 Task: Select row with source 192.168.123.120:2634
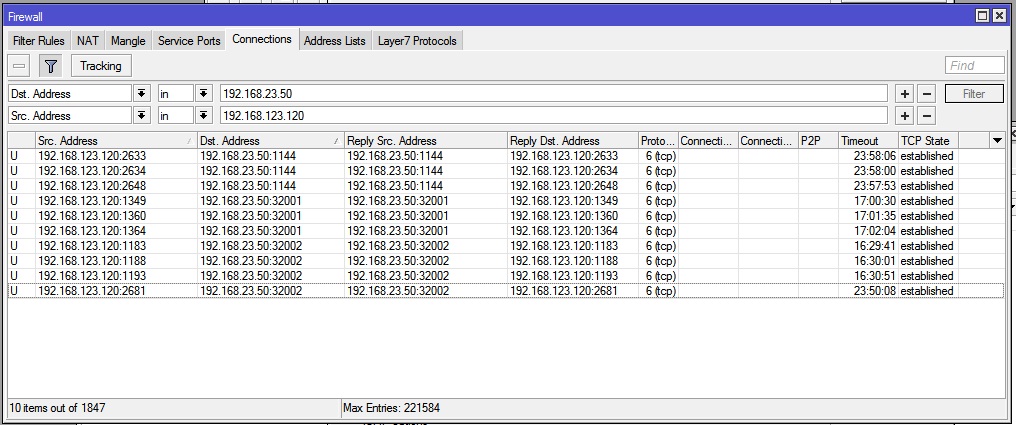[x=506, y=171]
